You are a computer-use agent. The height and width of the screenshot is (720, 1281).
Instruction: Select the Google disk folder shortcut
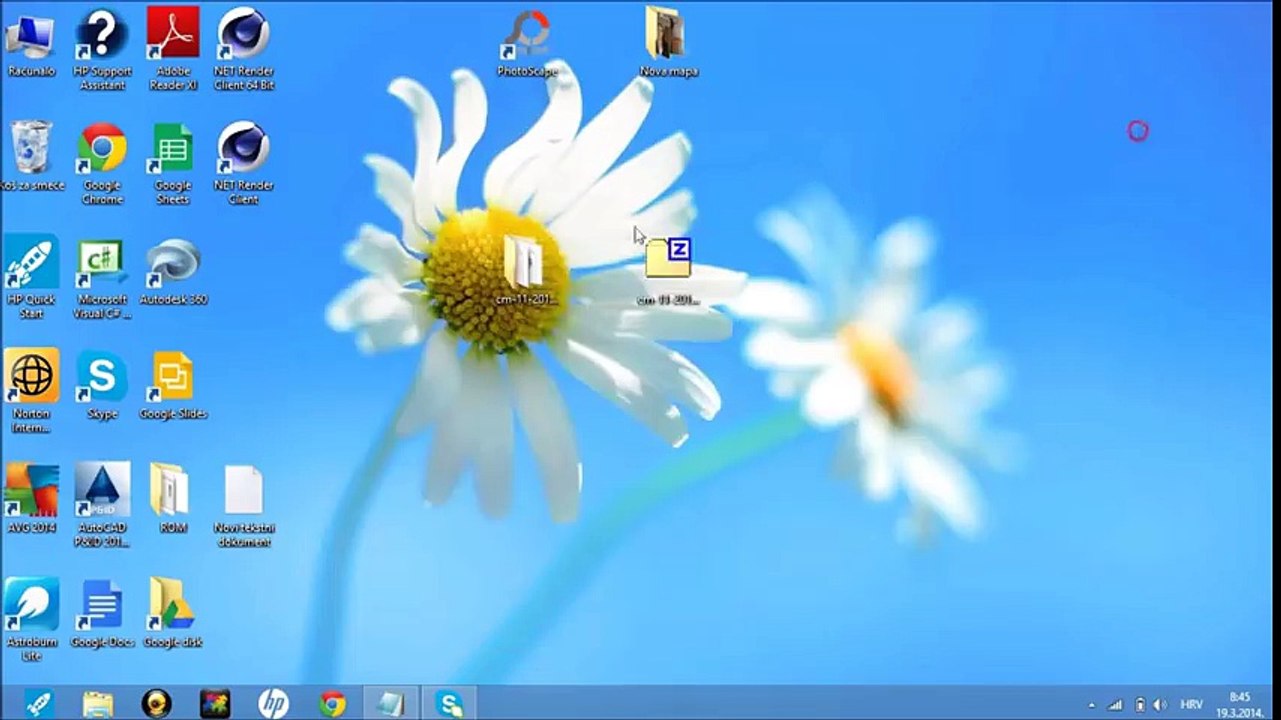pyautogui.click(x=173, y=613)
